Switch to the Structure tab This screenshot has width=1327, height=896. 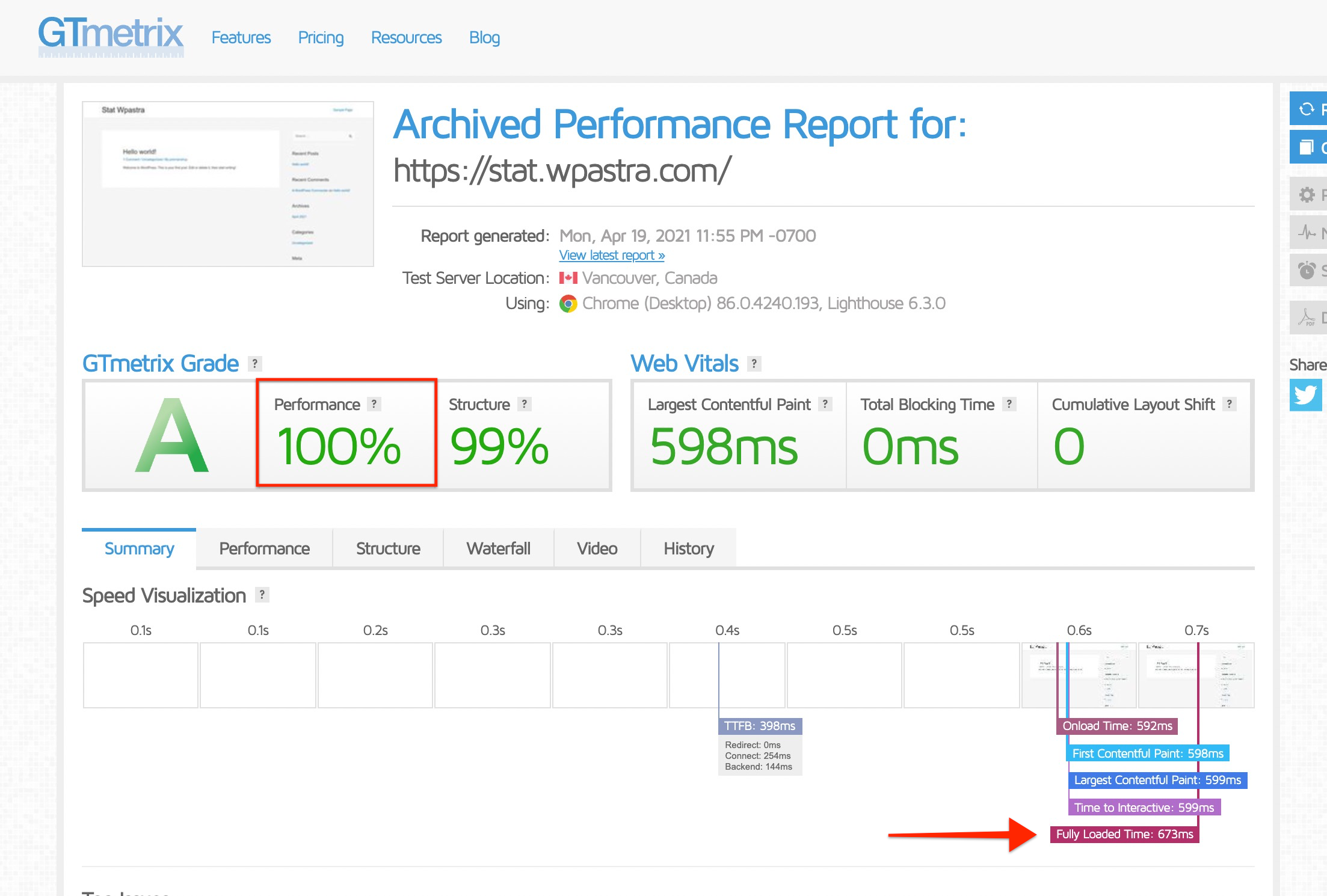coord(388,548)
